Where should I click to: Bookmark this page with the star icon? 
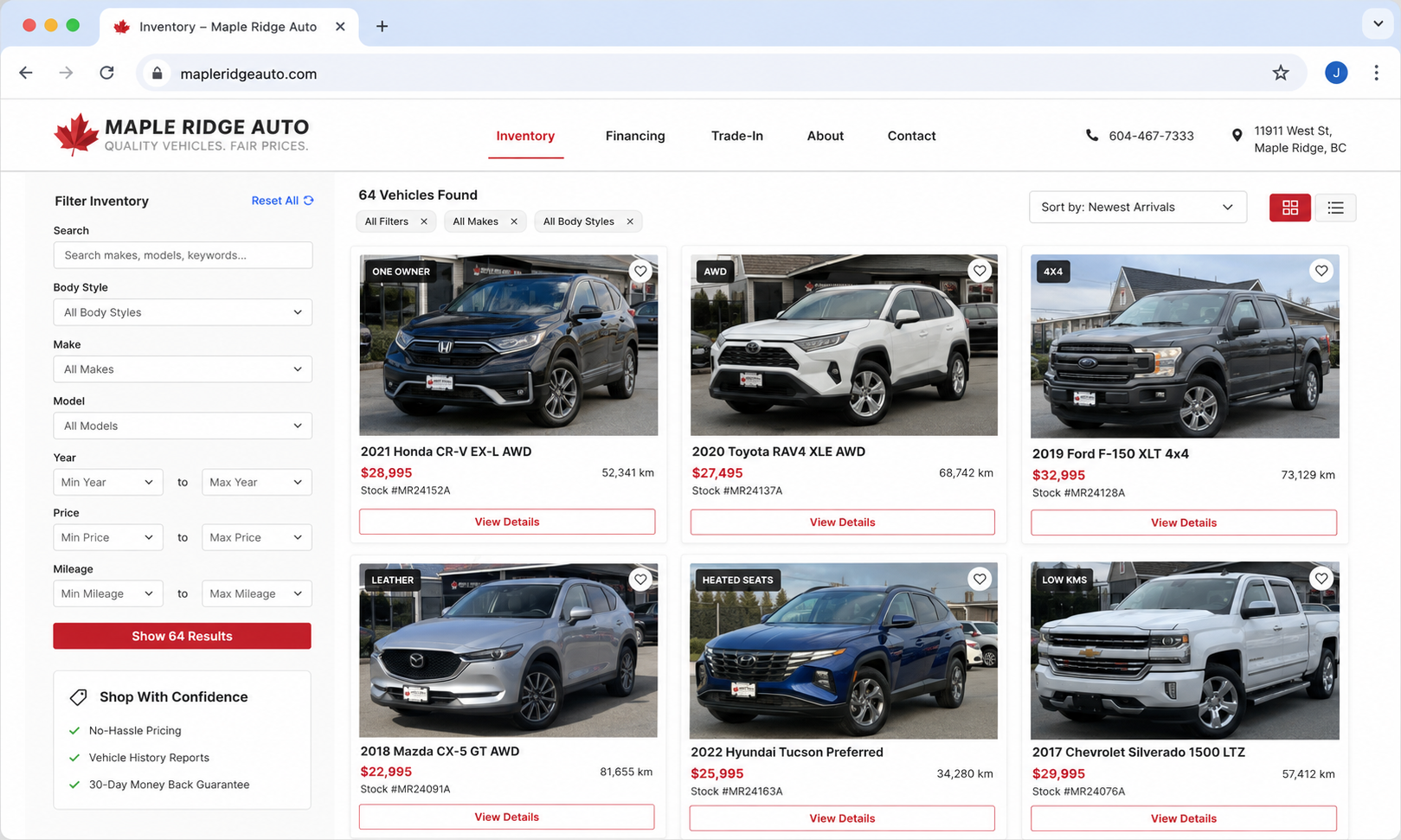(x=1281, y=73)
